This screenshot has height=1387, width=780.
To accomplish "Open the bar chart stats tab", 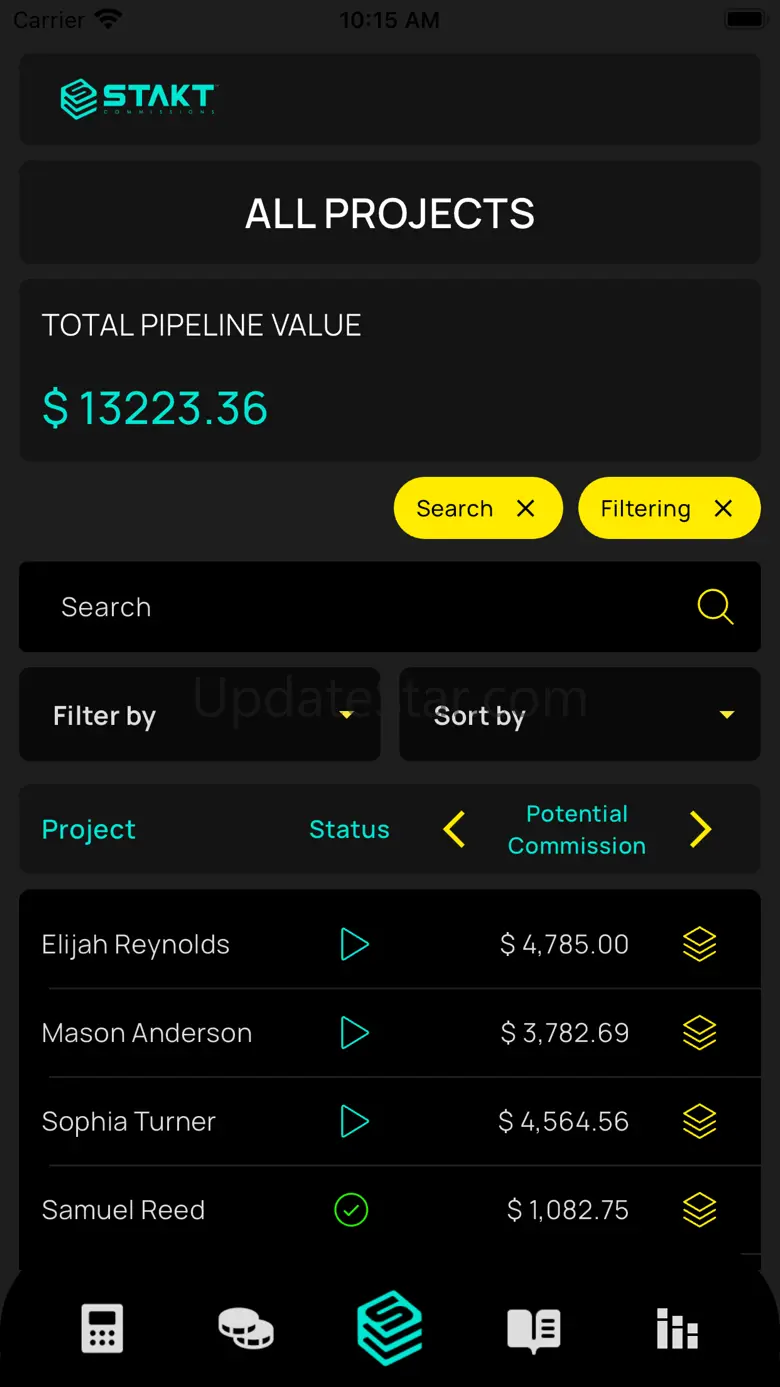I will click(677, 1329).
